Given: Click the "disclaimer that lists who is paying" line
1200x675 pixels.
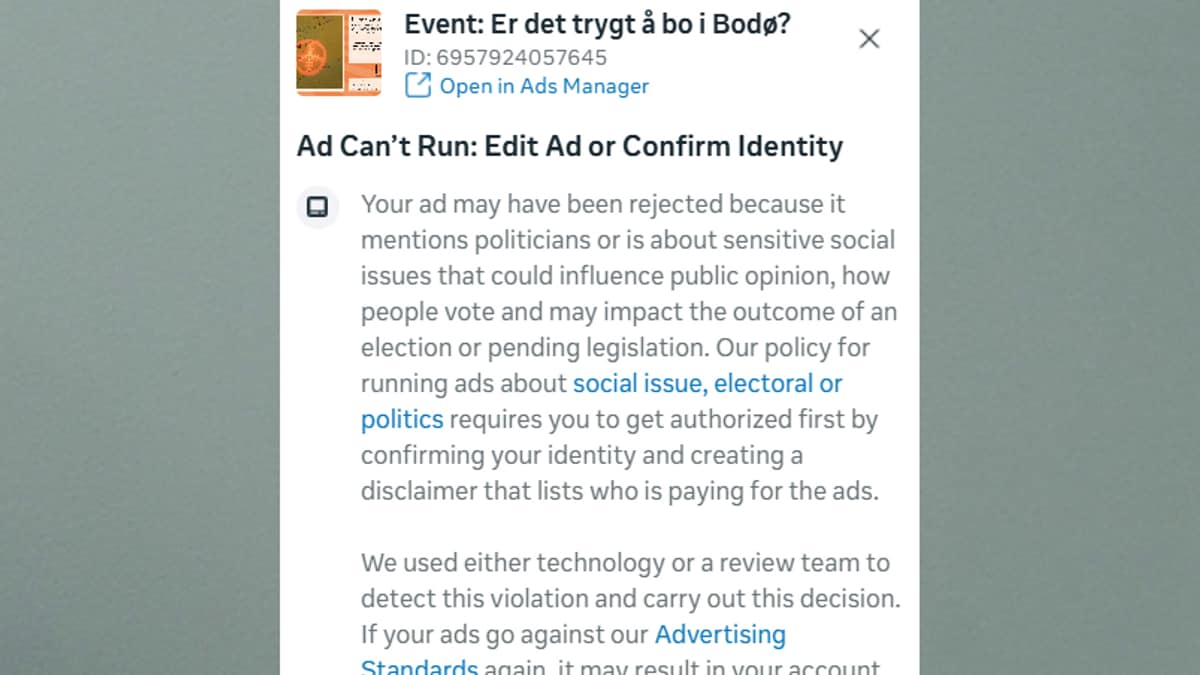Looking at the screenshot, I should click(619, 492).
